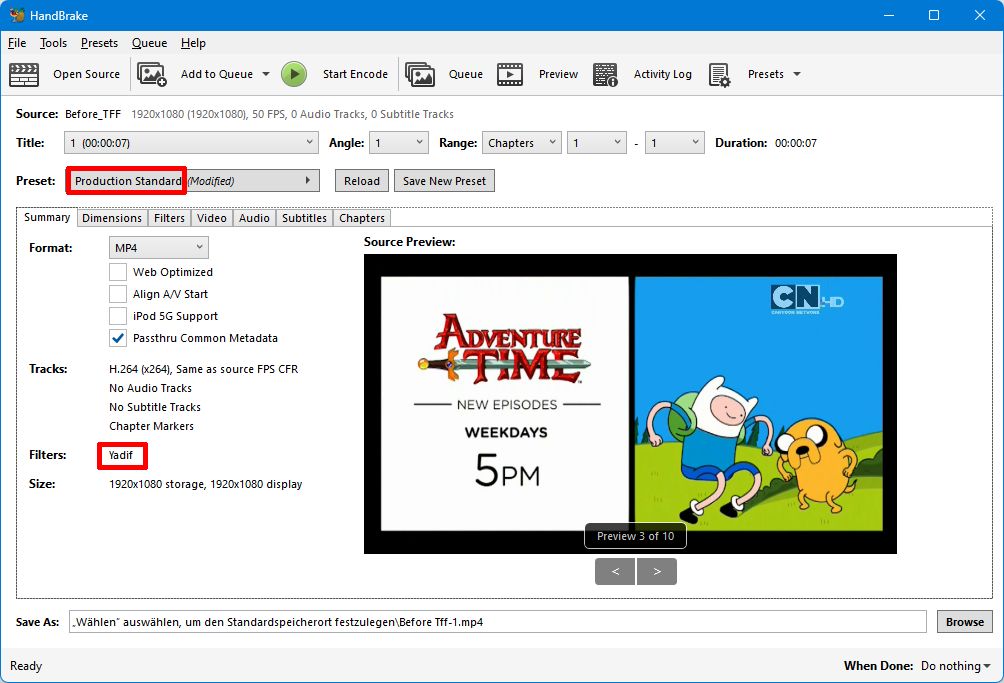Screen dimensions: 1004x683
Task: Show the previous preview image
Action: point(615,571)
